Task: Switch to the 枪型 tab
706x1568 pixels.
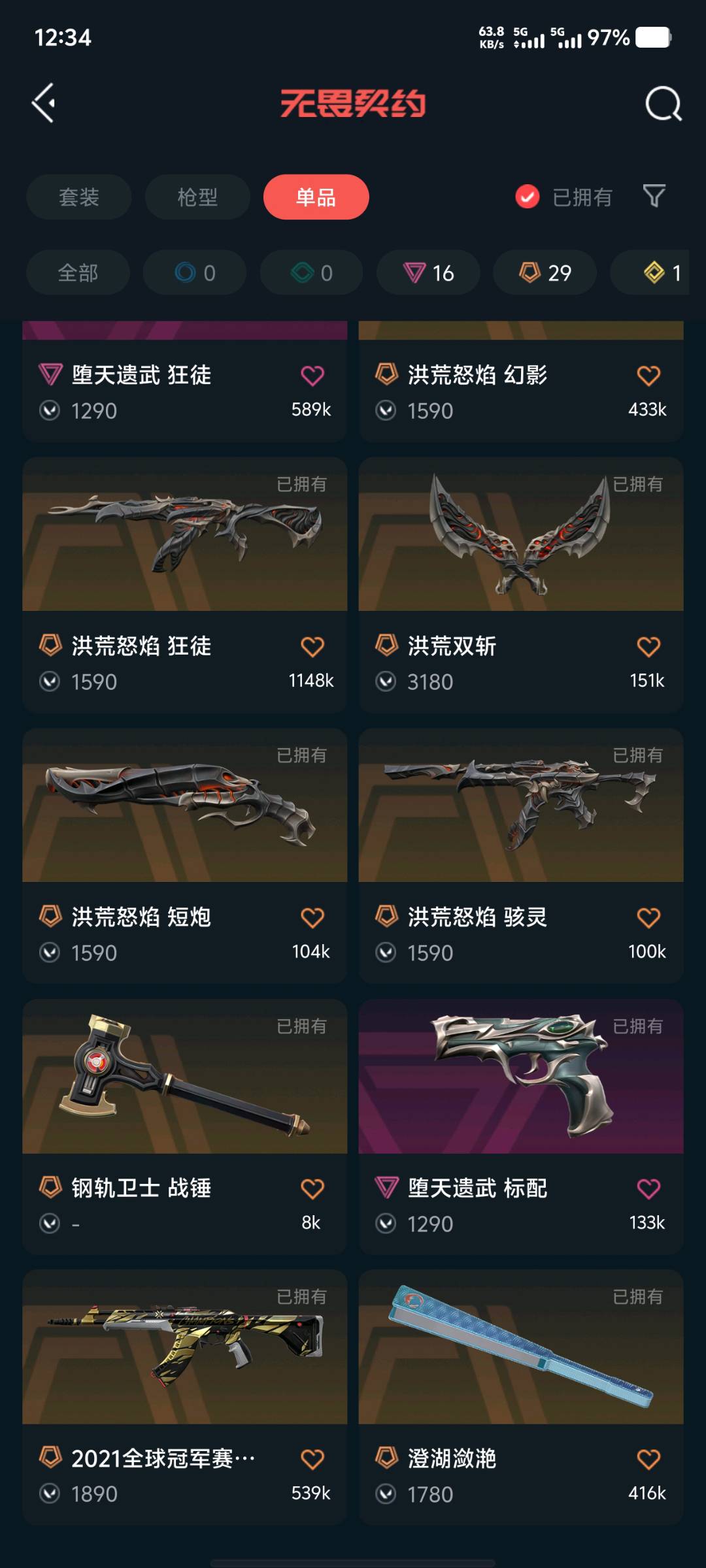Action: 197,197
